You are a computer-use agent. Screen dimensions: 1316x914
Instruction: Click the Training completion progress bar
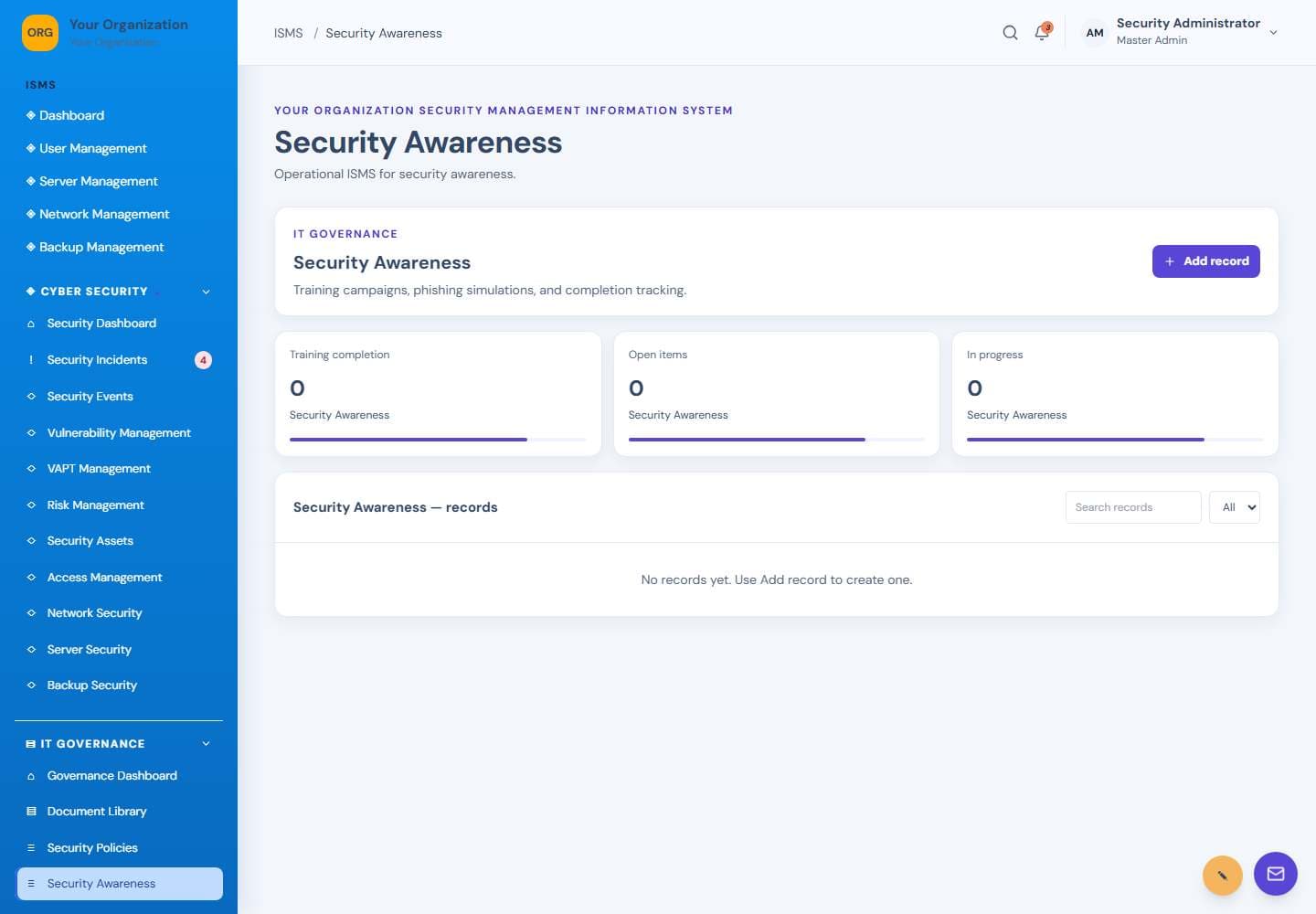coord(438,440)
